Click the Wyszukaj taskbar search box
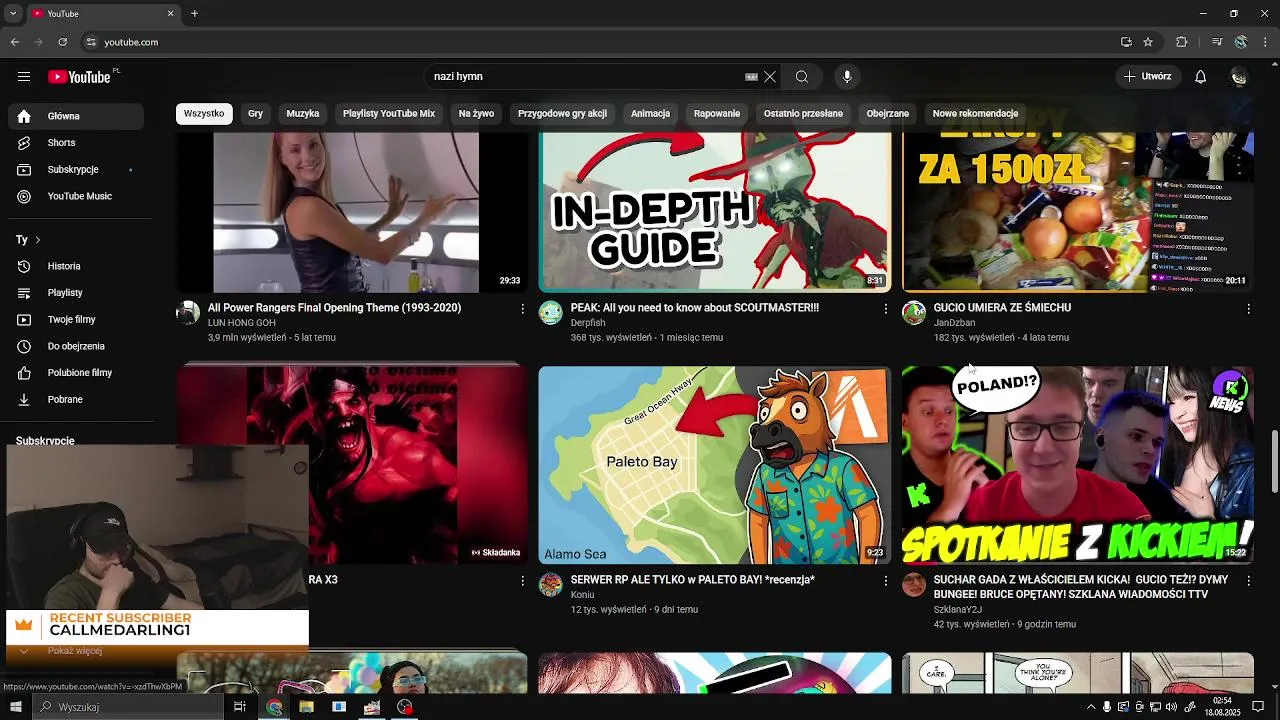This screenshot has width=1280, height=720. [128, 707]
